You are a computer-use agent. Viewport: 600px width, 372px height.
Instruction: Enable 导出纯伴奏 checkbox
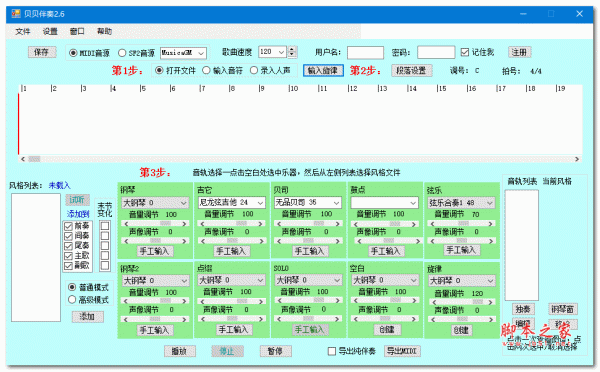click(332, 351)
